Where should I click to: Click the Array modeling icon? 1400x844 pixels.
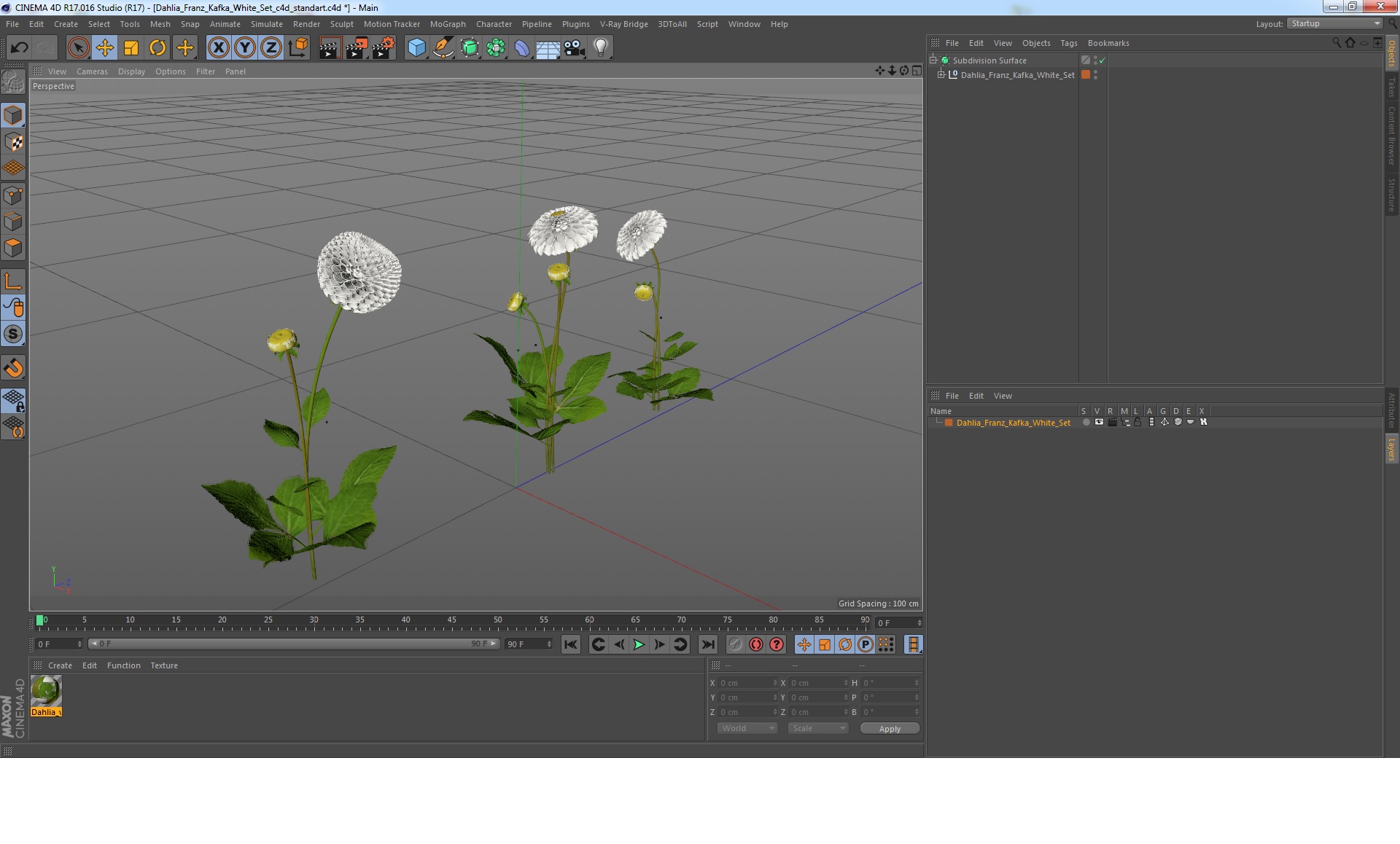point(496,48)
